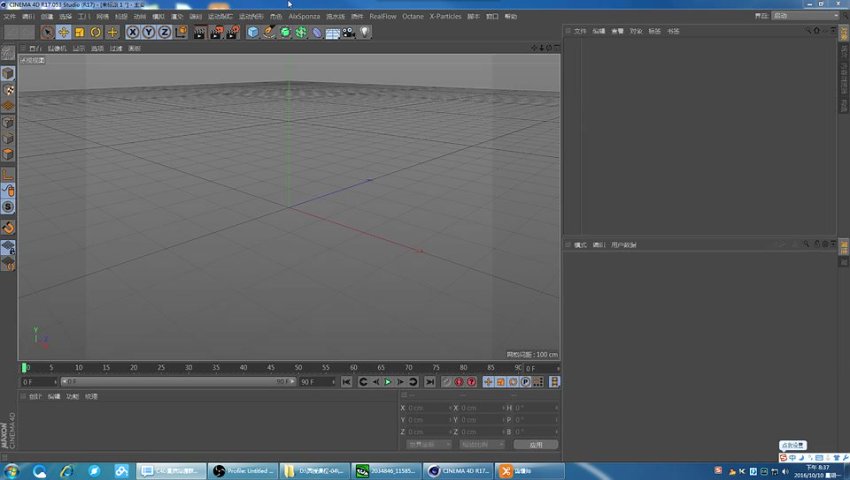The height and width of the screenshot is (480, 850).
Task: Click the 应用 apply button
Action: 536,444
